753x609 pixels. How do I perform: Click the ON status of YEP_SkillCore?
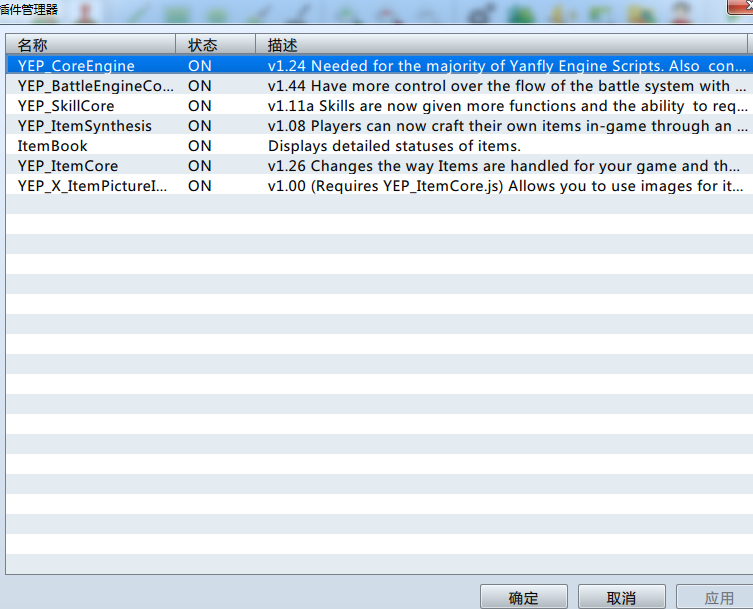pos(200,106)
